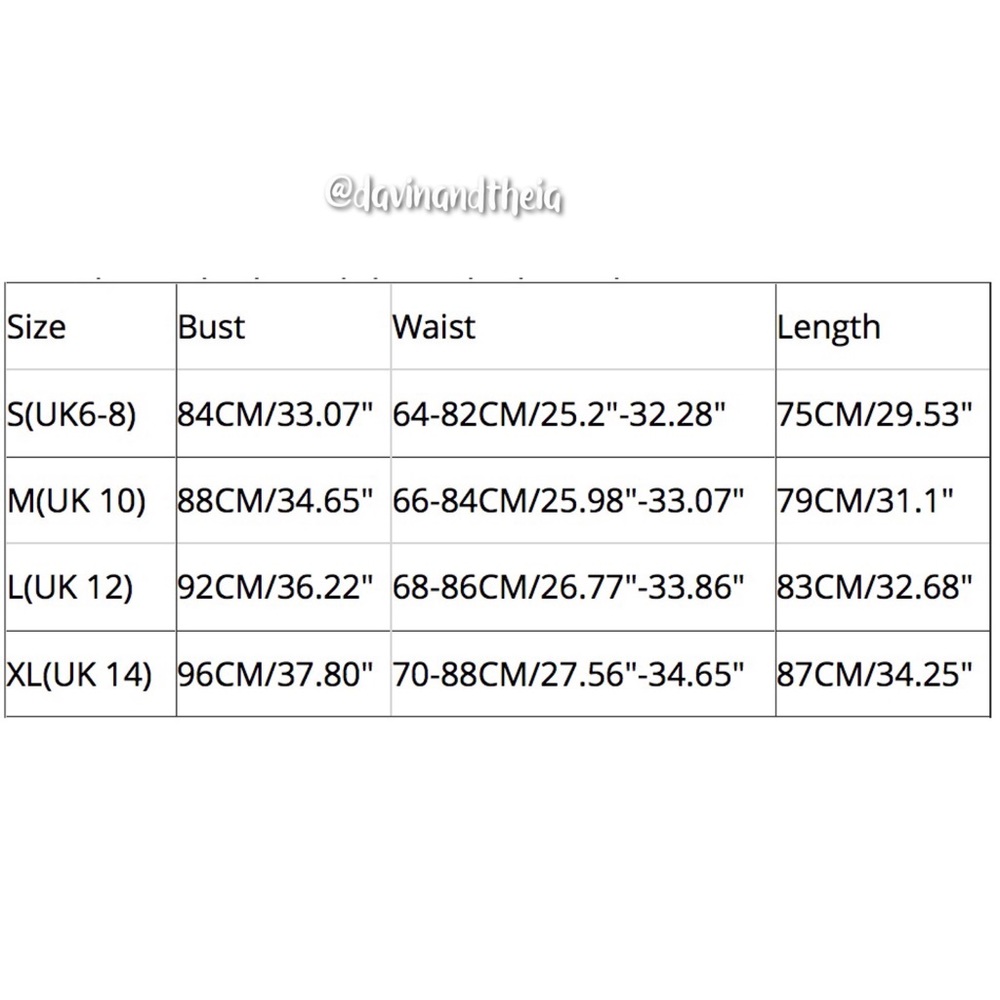Image resolution: width=1000 pixels, height=1000 pixels.
Task: Select the Size column header
Action: [36, 327]
